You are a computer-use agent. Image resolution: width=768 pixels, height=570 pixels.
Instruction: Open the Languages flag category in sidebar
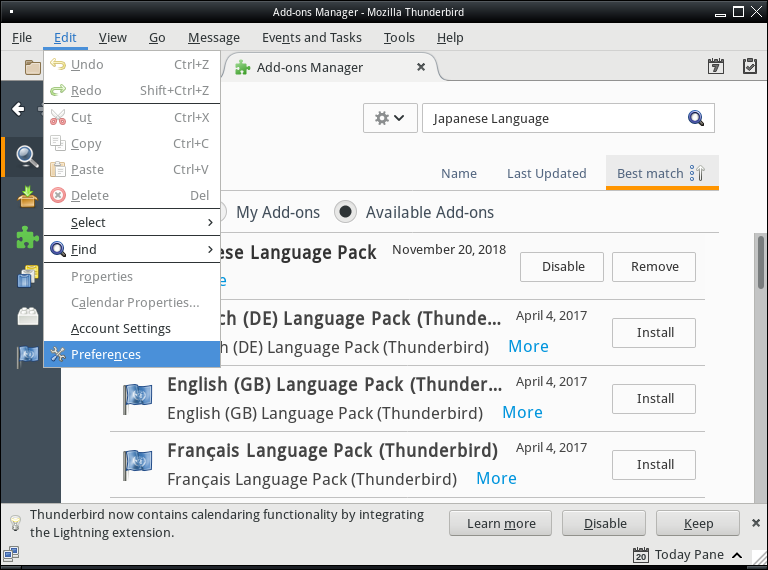[x=27, y=356]
